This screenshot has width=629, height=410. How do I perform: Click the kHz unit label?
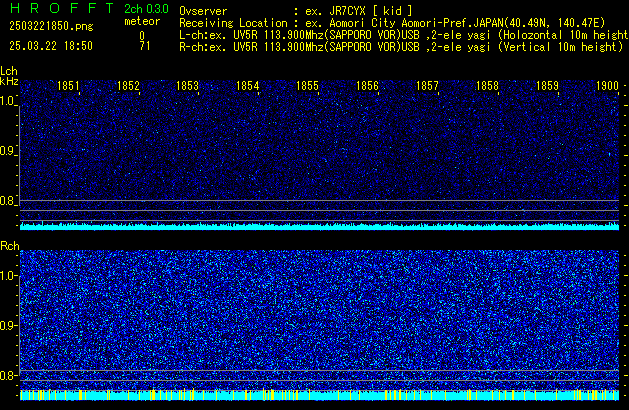[9, 81]
